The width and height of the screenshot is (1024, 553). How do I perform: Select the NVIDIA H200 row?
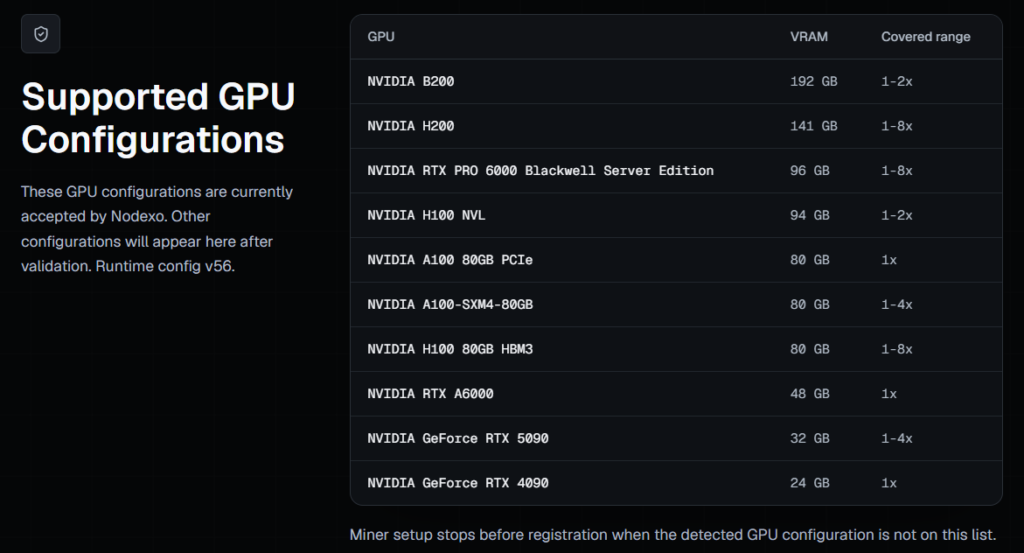[676, 126]
